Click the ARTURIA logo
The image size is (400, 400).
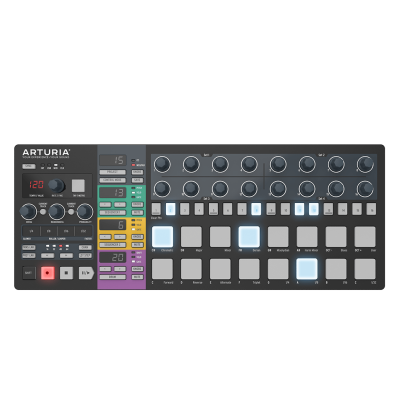(x=46, y=152)
